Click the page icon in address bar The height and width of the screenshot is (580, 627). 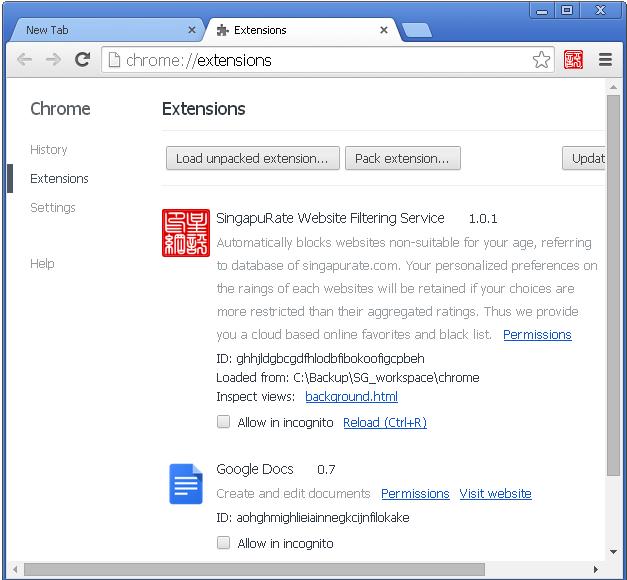click(114, 60)
